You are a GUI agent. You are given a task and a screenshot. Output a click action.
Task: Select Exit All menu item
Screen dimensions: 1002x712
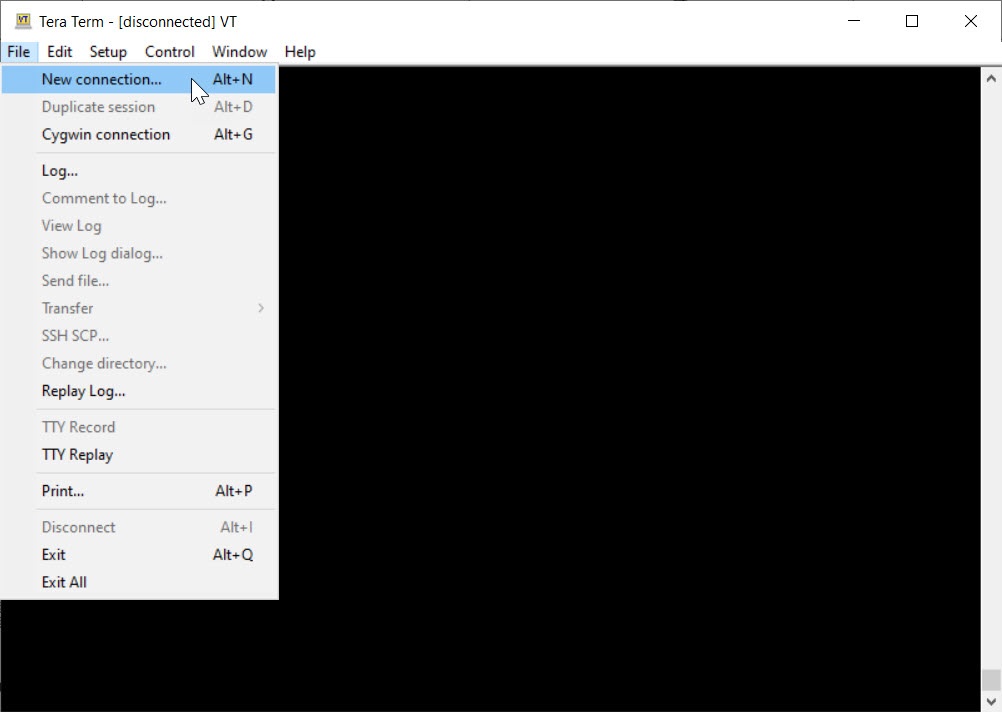click(x=64, y=582)
